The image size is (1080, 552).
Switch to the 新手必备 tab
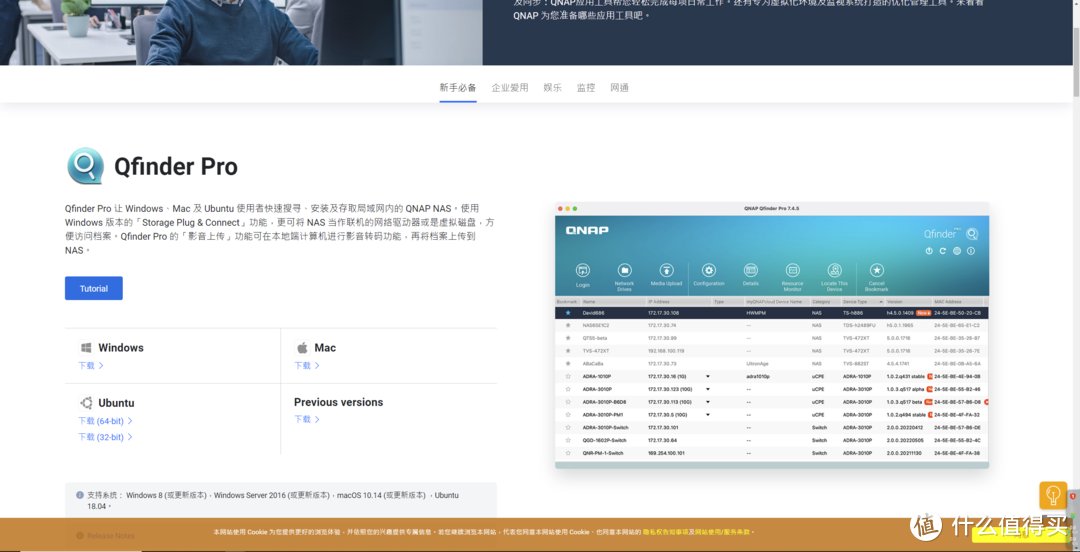[458, 88]
